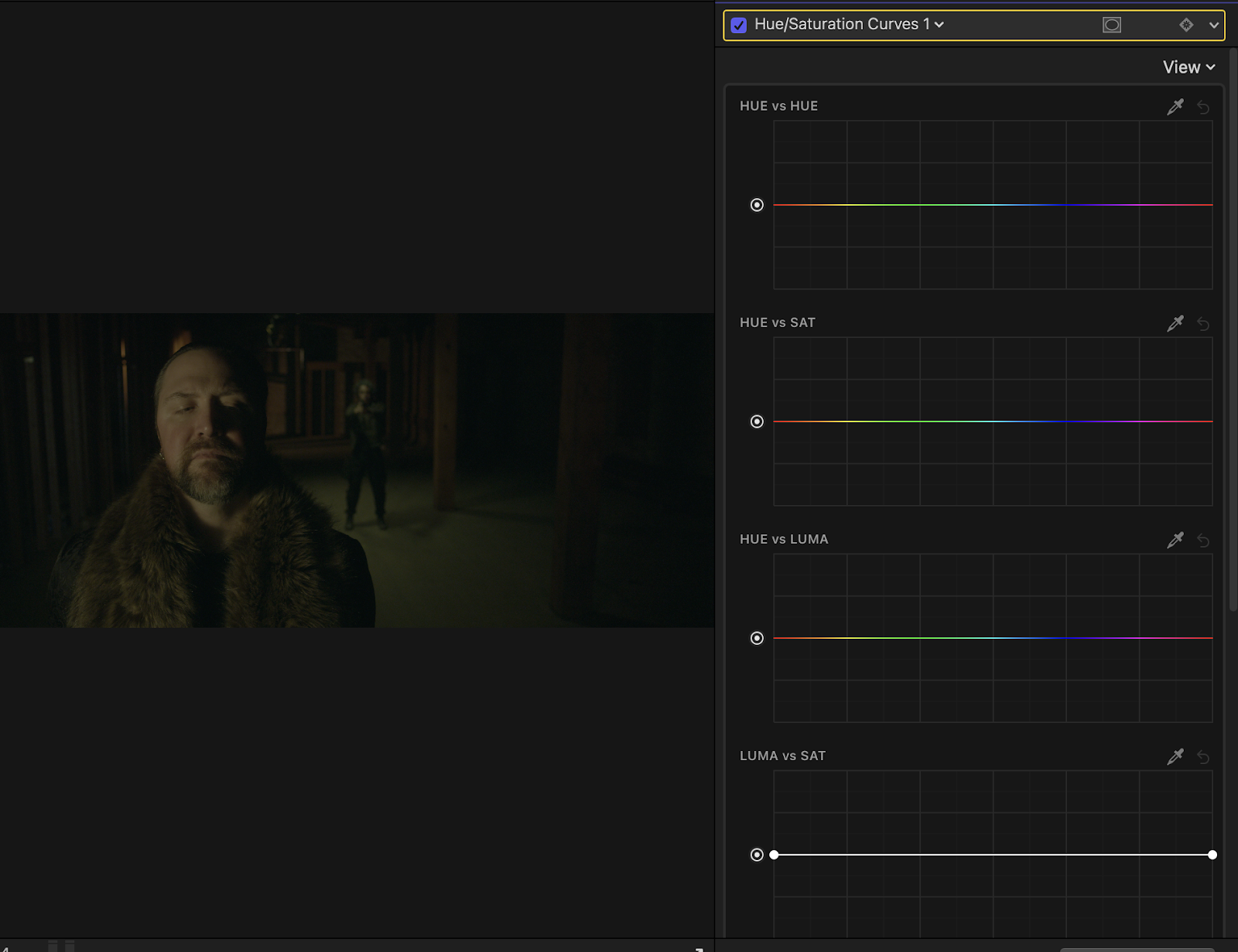This screenshot has width=1238, height=952.
Task: Select the left control point of LUMA vs SAT
Action: click(774, 855)
